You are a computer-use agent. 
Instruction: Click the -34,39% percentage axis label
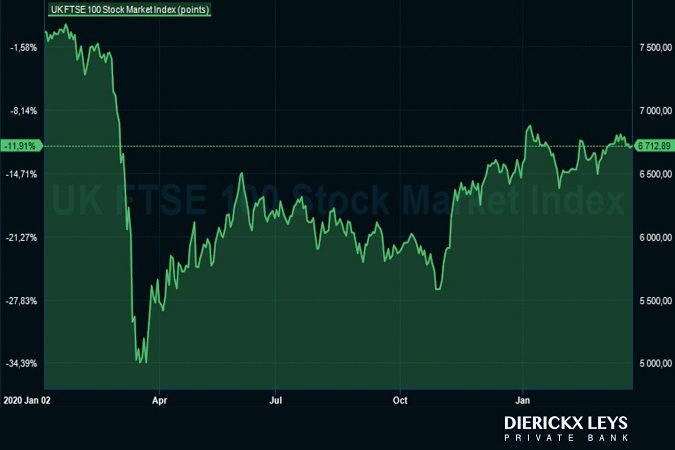(22, 364)
